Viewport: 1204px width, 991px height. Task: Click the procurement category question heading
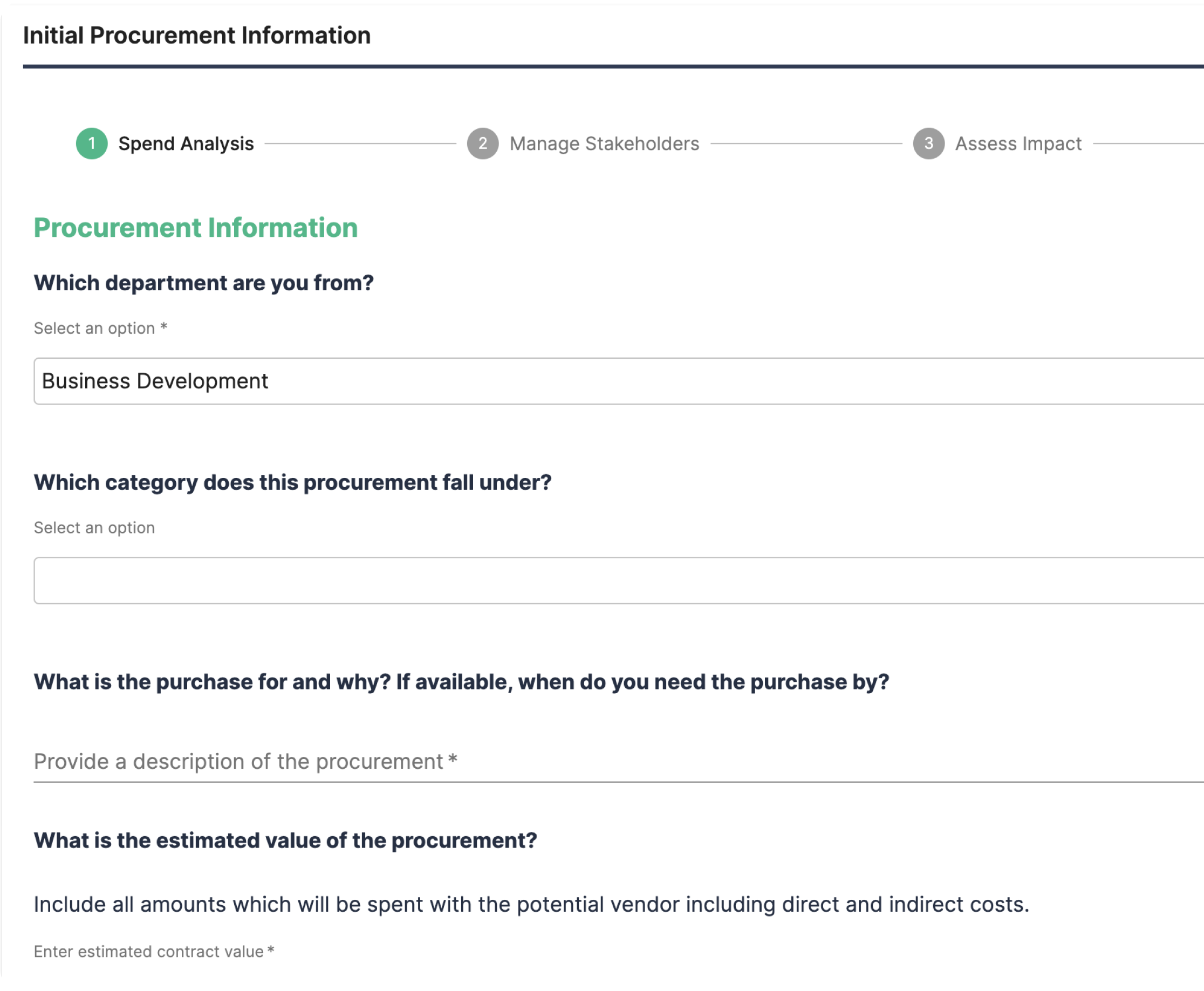(292, 482)
